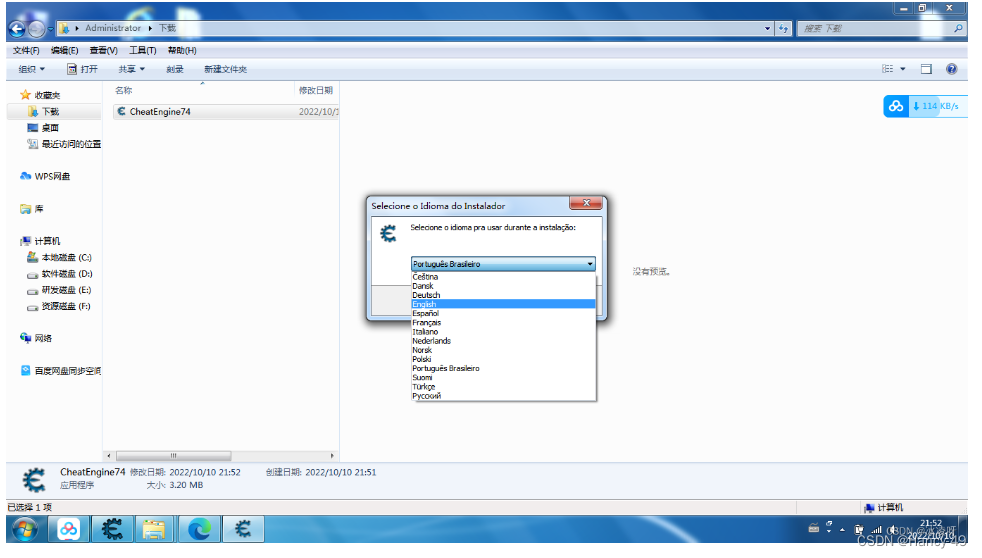Choose Español from language list
The width and height of the screenshot is (982, 558).
(504, 314)
